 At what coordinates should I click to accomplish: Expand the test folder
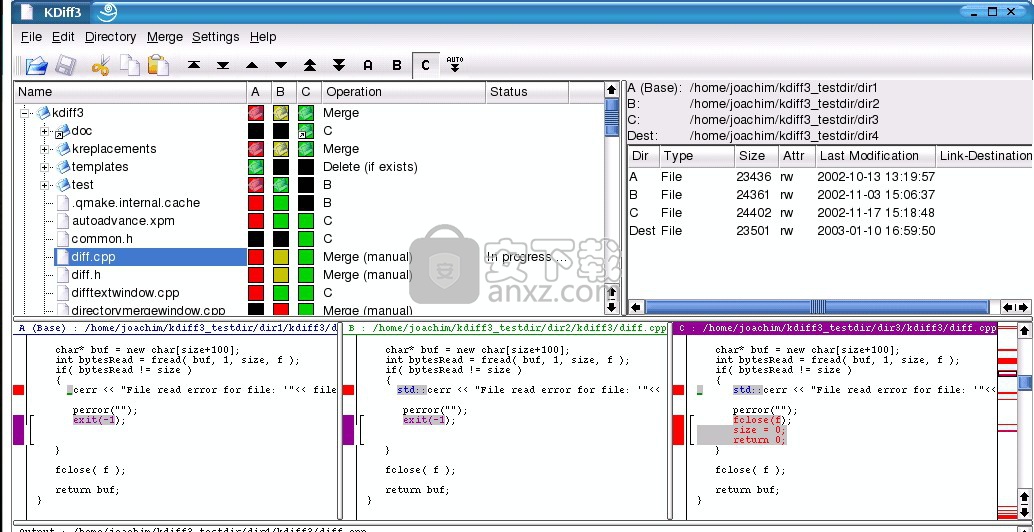coord(45,185)
